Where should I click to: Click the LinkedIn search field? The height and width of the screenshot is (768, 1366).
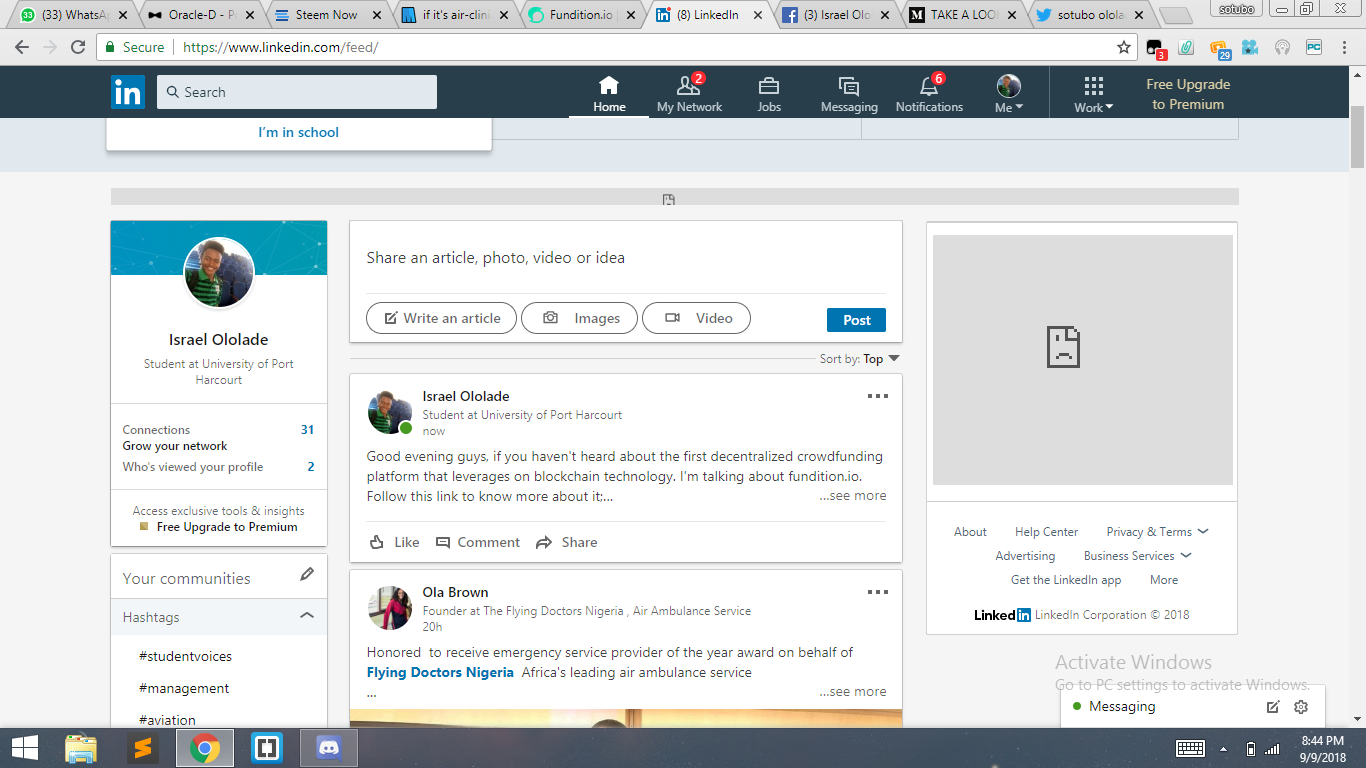[x=297, y=92]
